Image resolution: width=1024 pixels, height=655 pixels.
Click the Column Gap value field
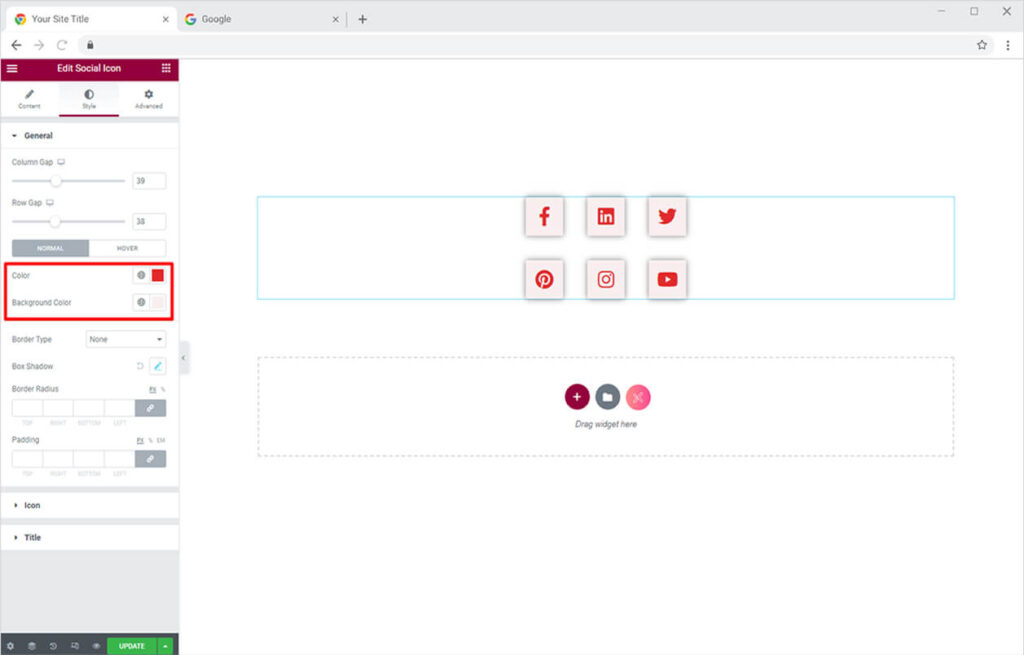[149, 181]
